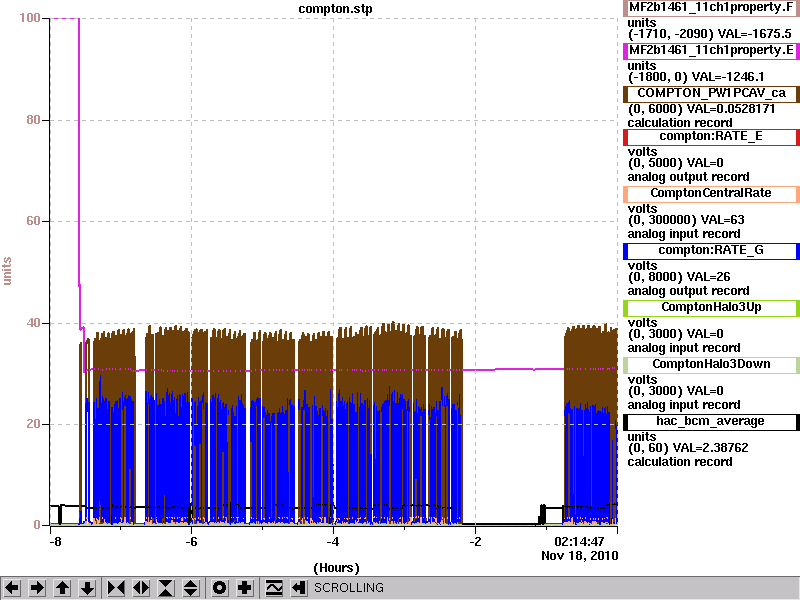800x600 pixels.
Task: Pan the graph down with the down arrow
Action: click(x=88, y=588)
